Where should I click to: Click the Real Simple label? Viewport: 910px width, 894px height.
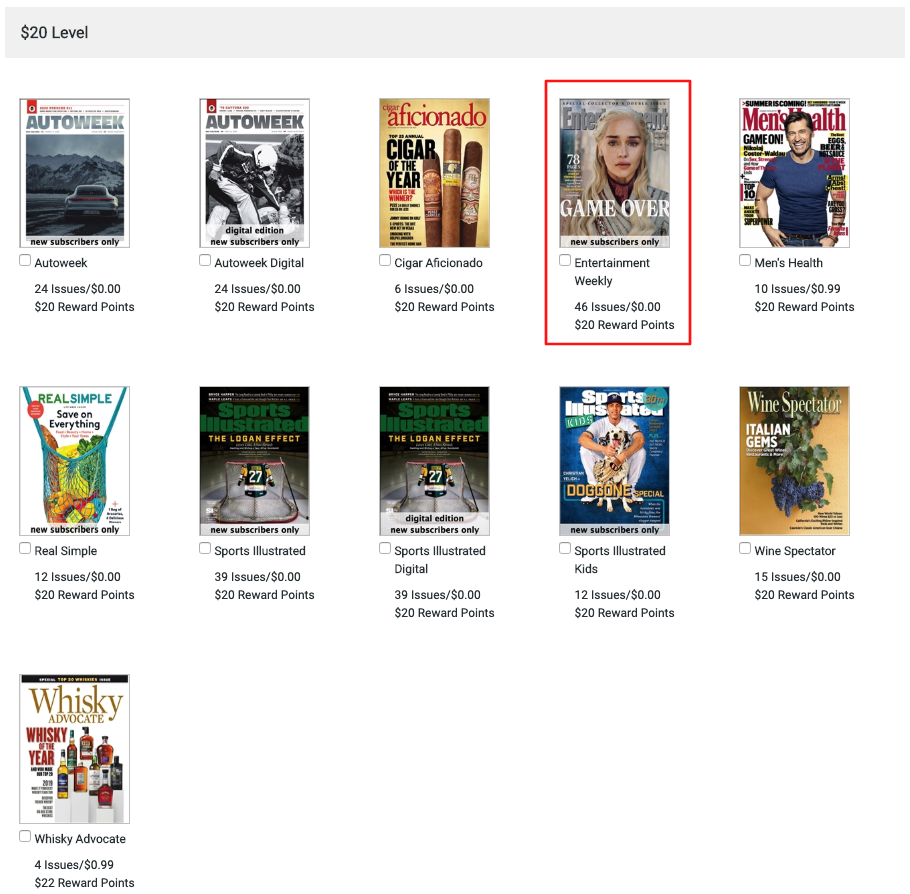[x=66, y=551]
